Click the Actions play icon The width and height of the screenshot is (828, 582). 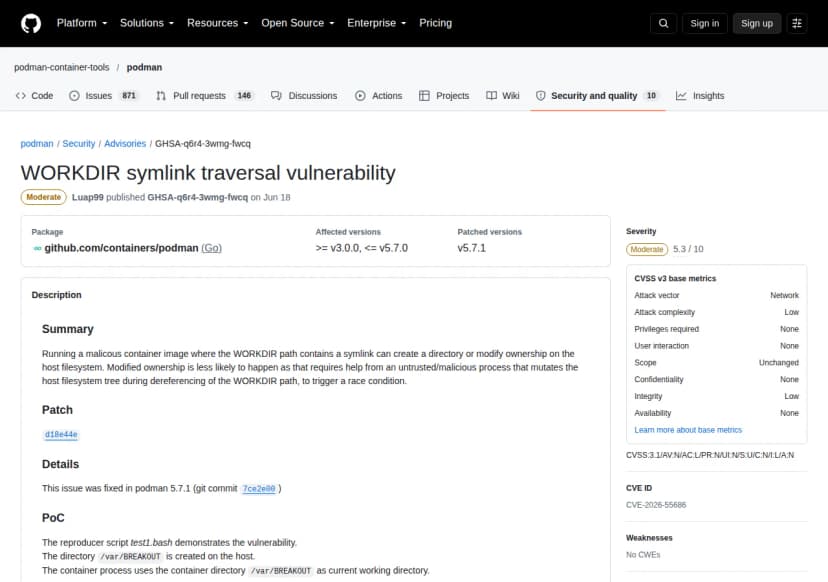pyautogui.click(x=360, y=96)
